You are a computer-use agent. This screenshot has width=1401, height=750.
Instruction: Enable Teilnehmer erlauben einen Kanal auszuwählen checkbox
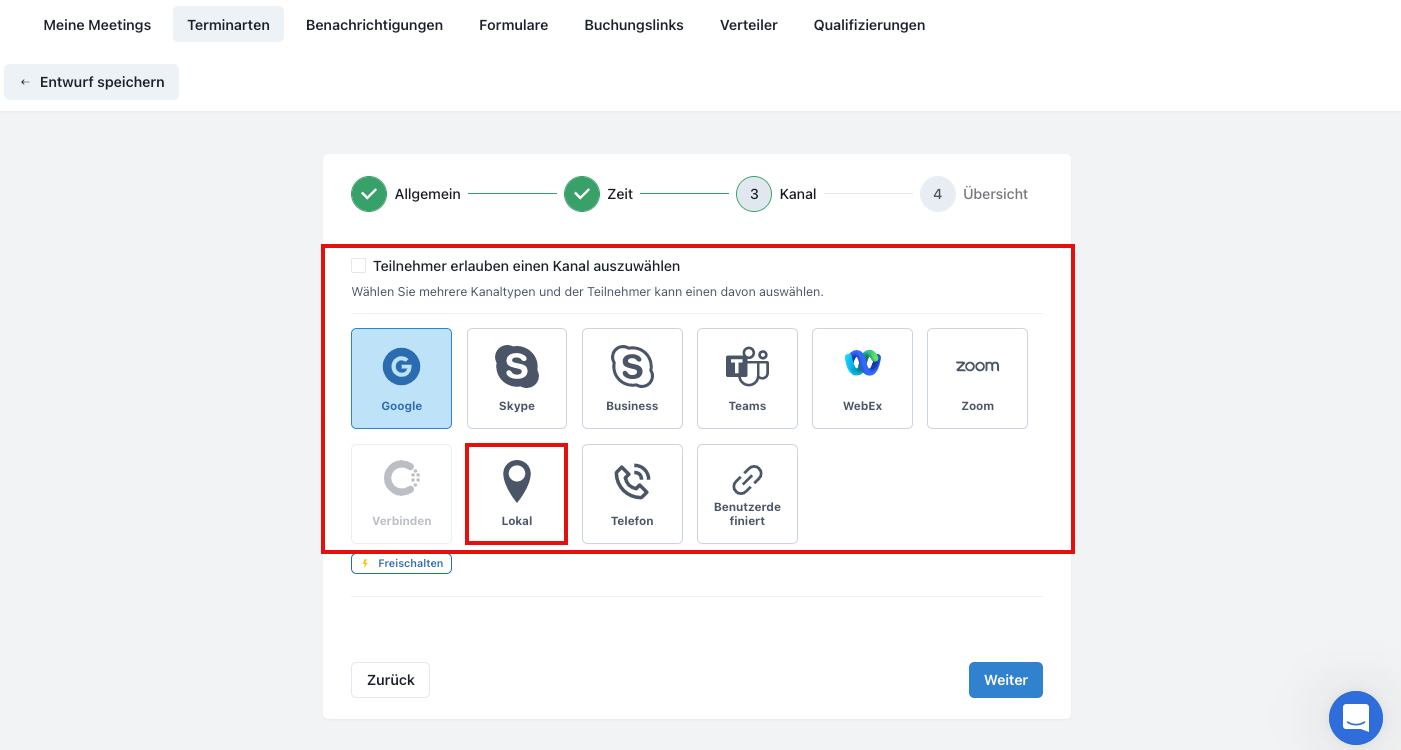coord(358,266)
